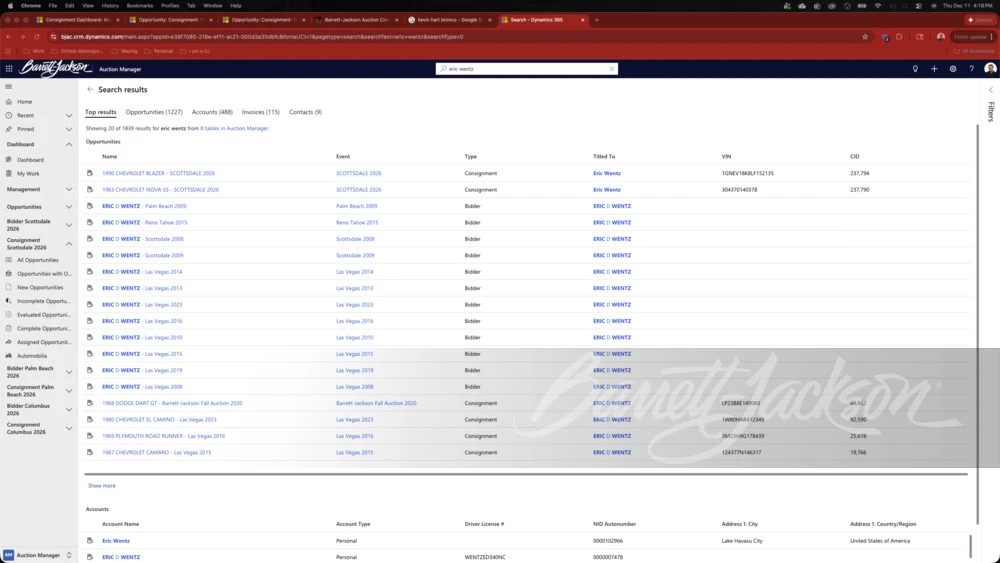Click the record icon for Palm Beach 2009 row

pos(90,206)
